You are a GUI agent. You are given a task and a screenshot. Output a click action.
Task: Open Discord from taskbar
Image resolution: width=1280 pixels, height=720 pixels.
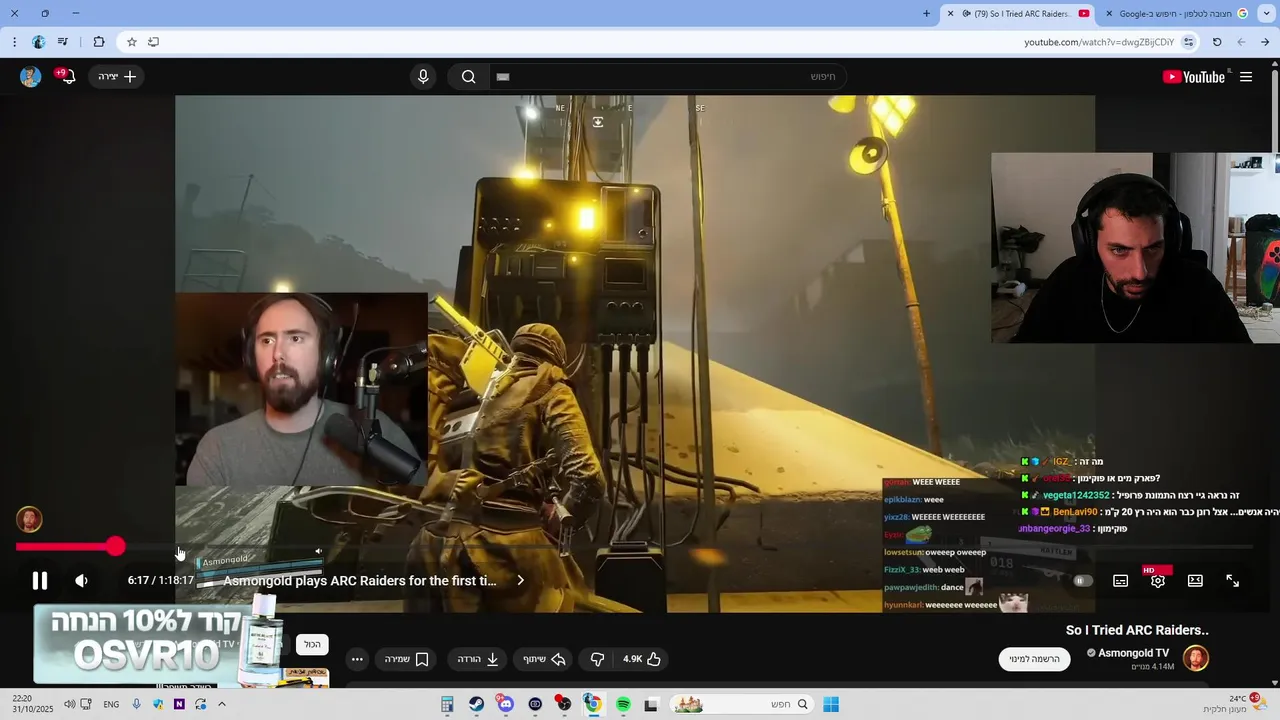tap(506, 704)
